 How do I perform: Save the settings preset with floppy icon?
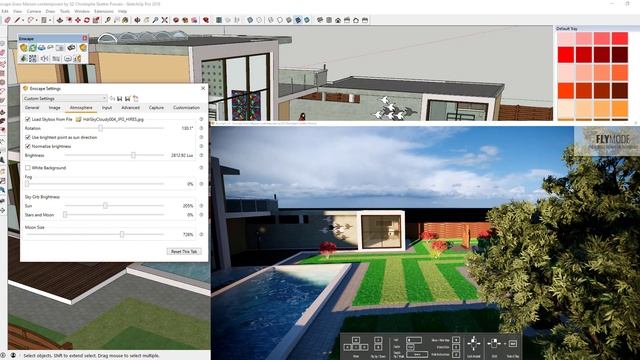coord(120,98)
